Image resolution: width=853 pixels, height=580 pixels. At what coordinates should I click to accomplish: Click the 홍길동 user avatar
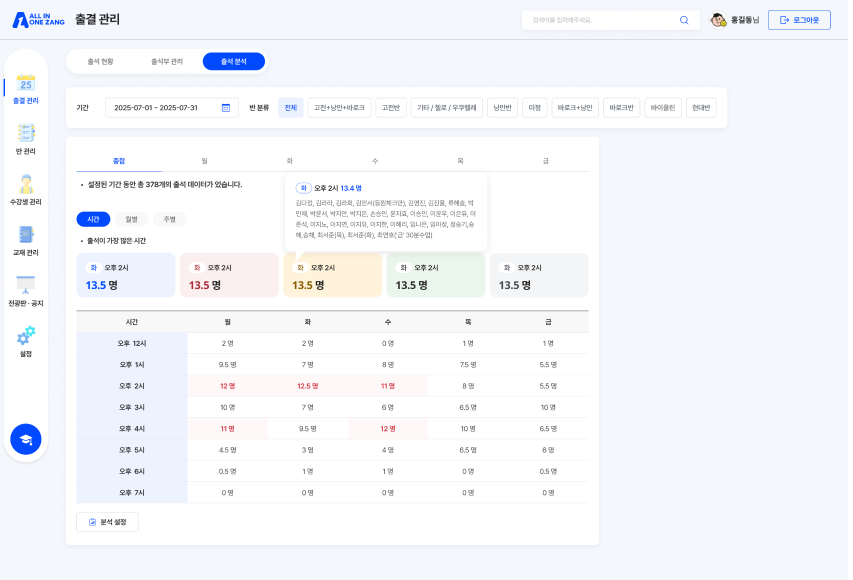718,20
